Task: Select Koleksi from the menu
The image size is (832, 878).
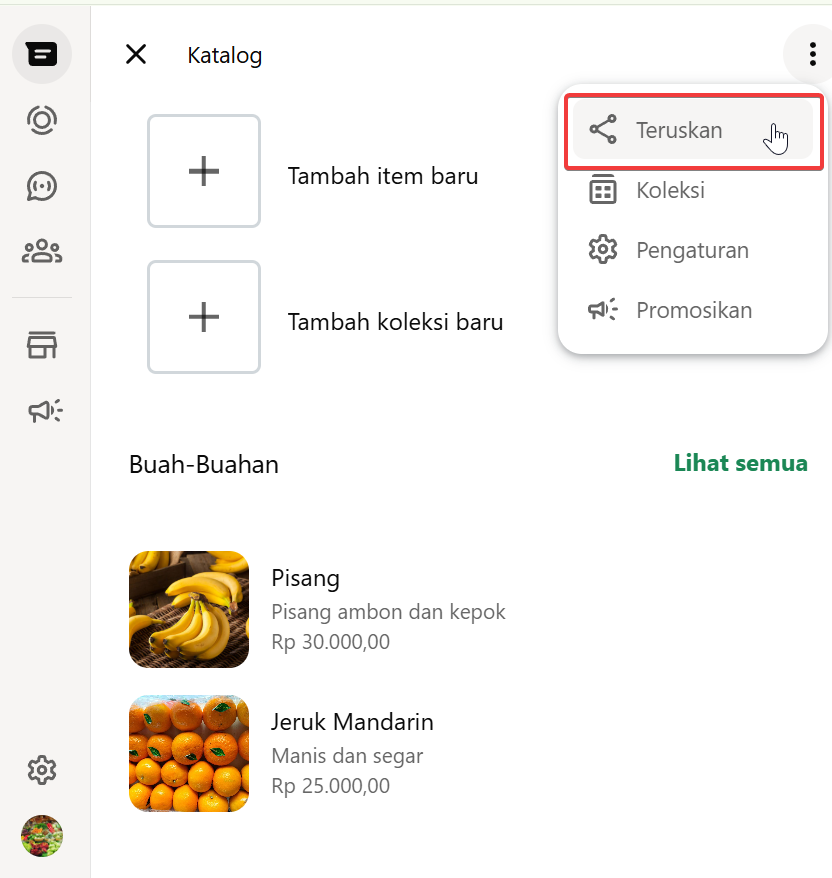Action: pos(670,190)
